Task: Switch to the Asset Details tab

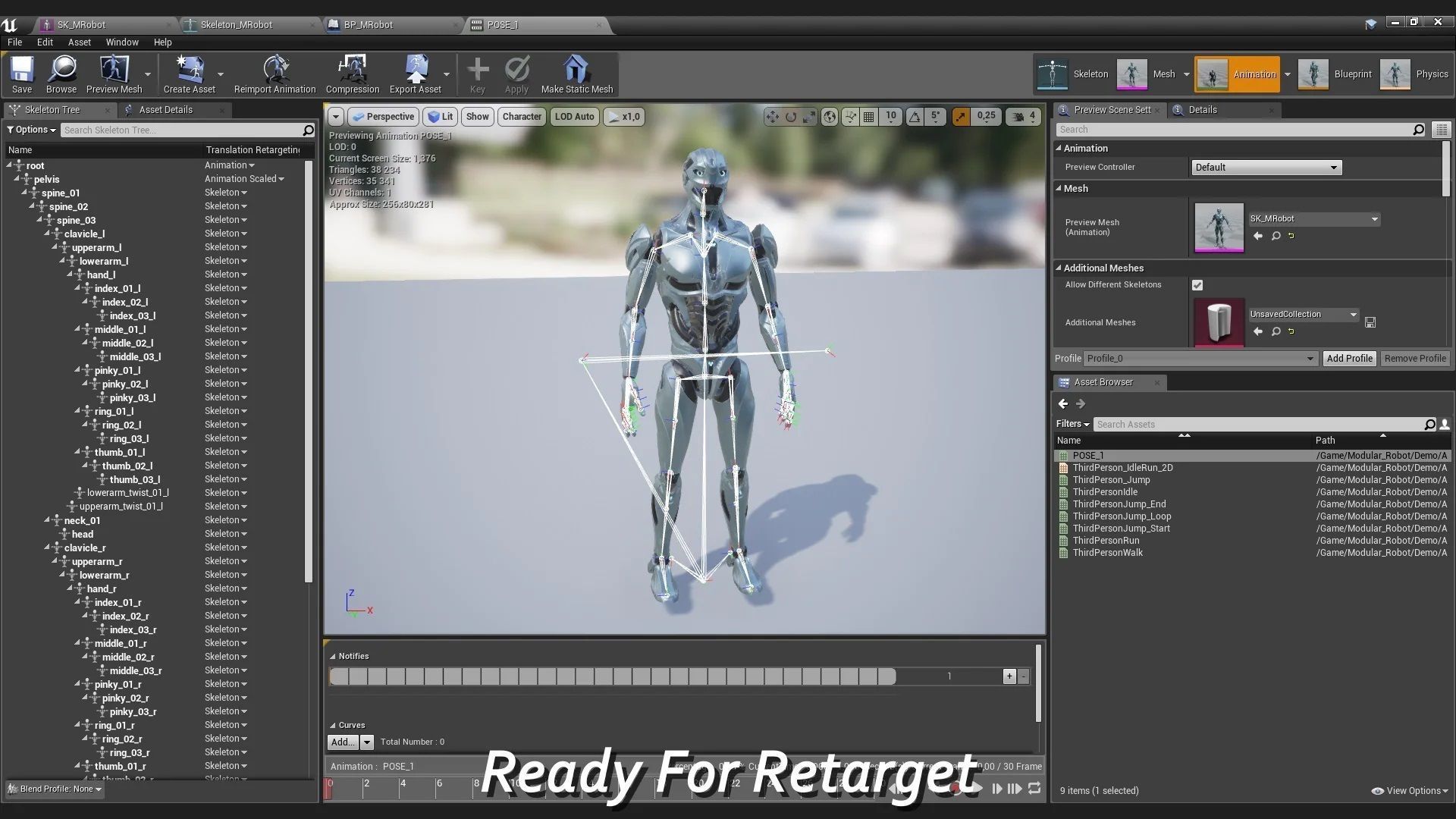Action: tap(165, 110)
